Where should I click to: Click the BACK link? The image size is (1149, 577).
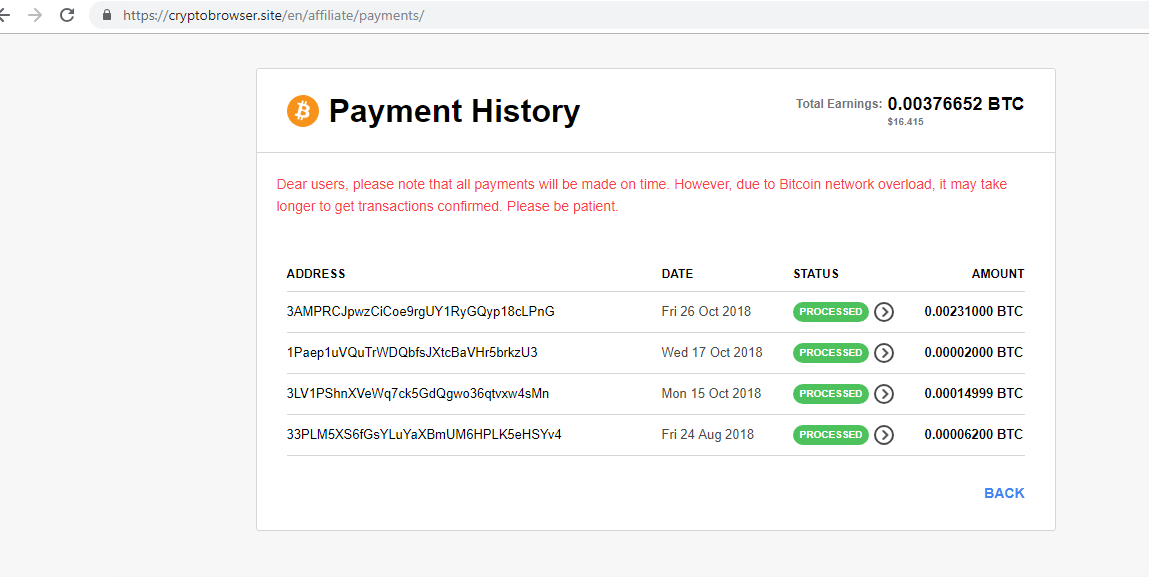[1004, 493]
